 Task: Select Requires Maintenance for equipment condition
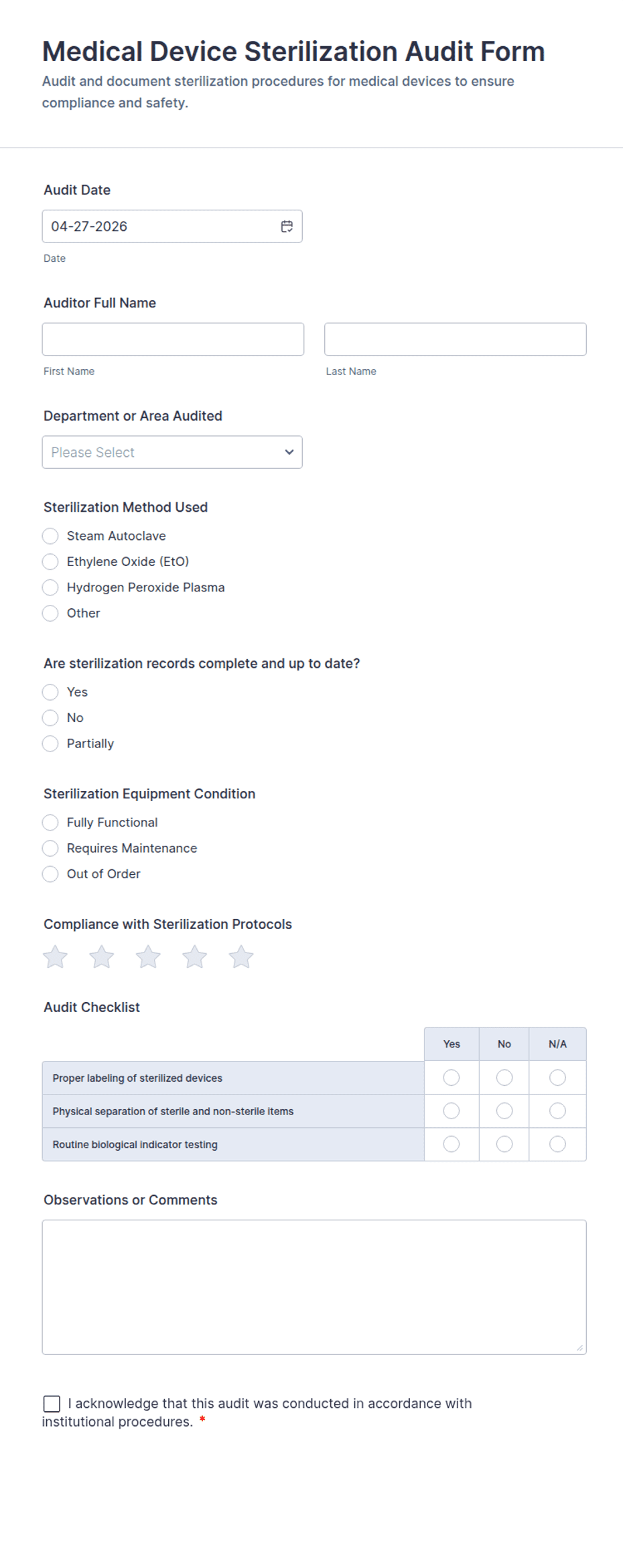[x=50, y=848]
